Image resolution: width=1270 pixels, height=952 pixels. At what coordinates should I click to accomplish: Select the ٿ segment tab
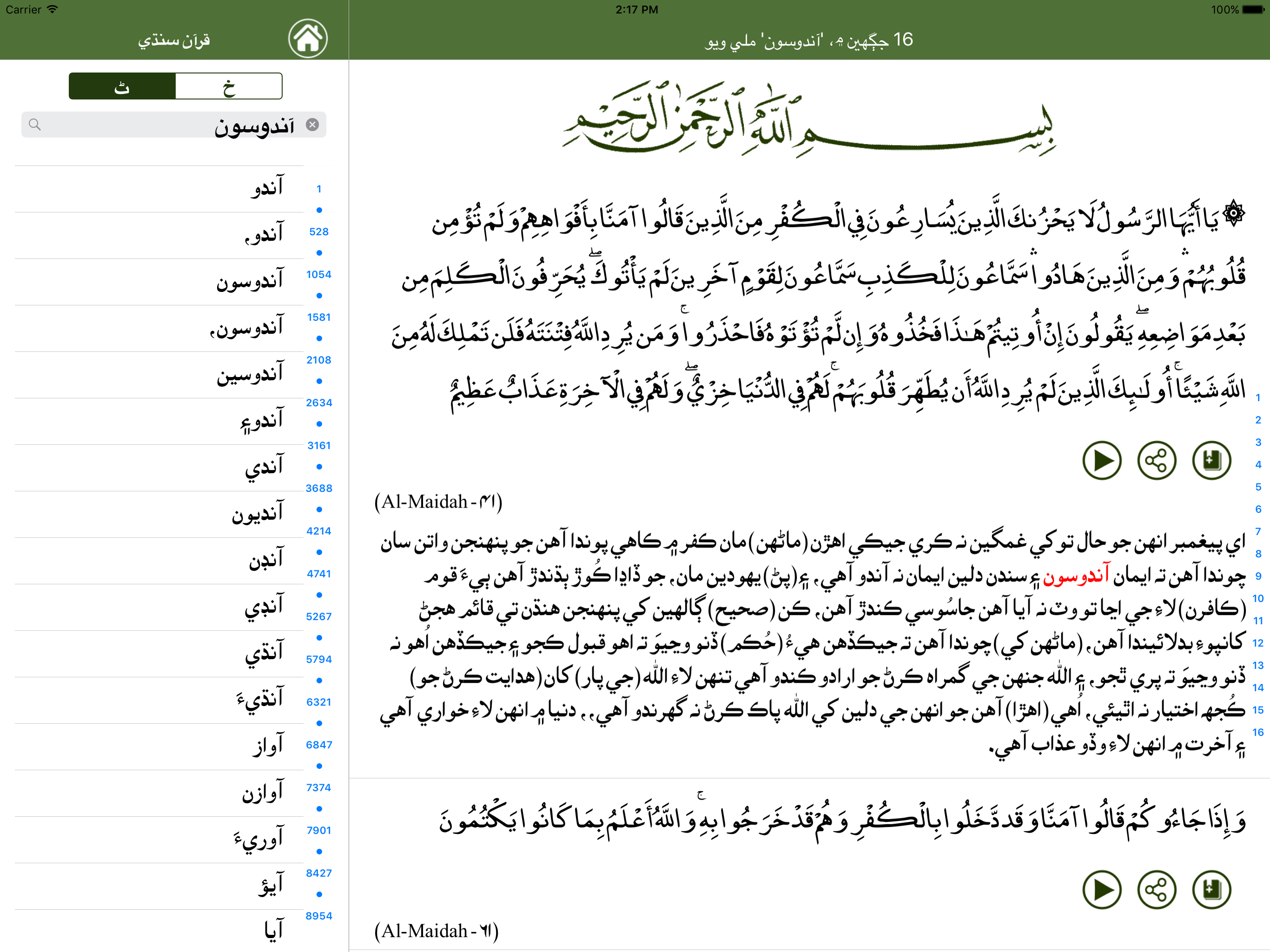click(x=122, y=86)
